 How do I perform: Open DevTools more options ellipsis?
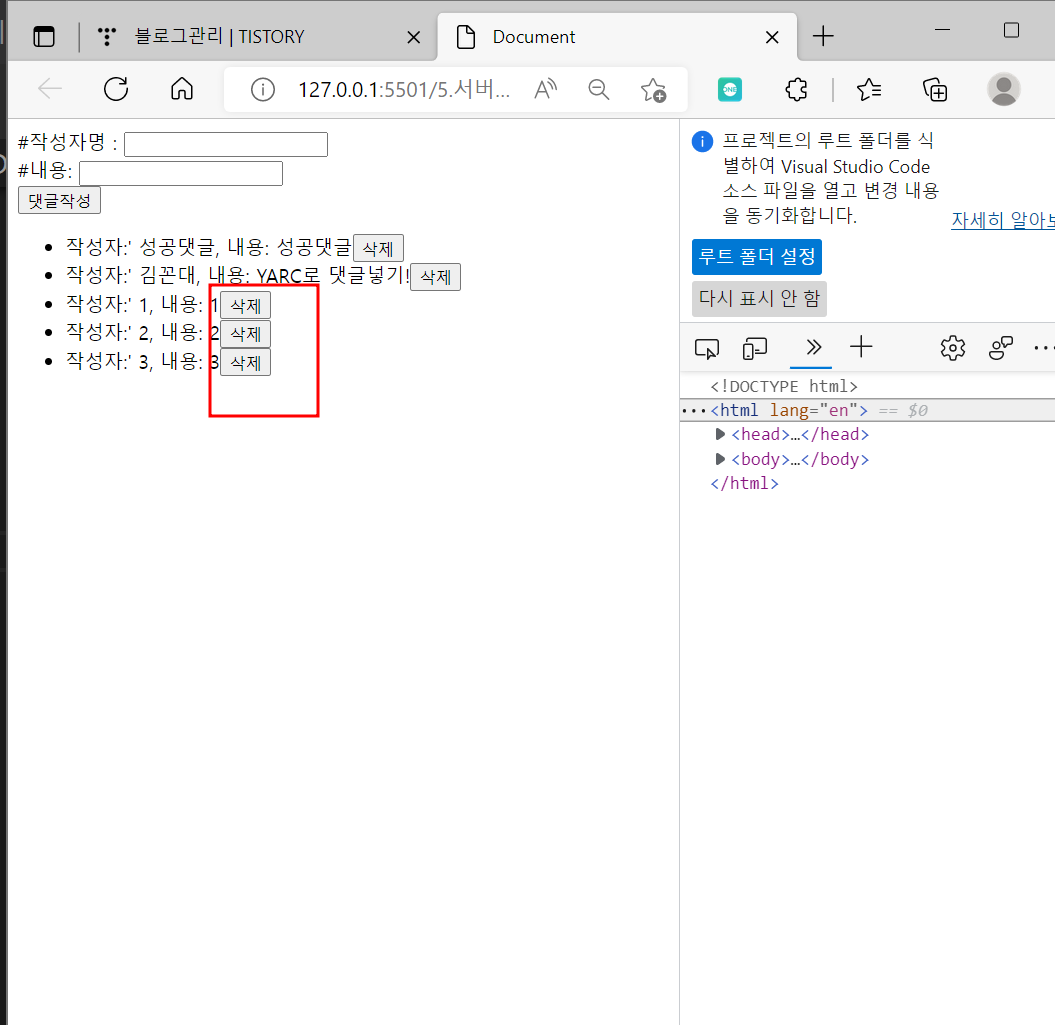(1044, 348)
